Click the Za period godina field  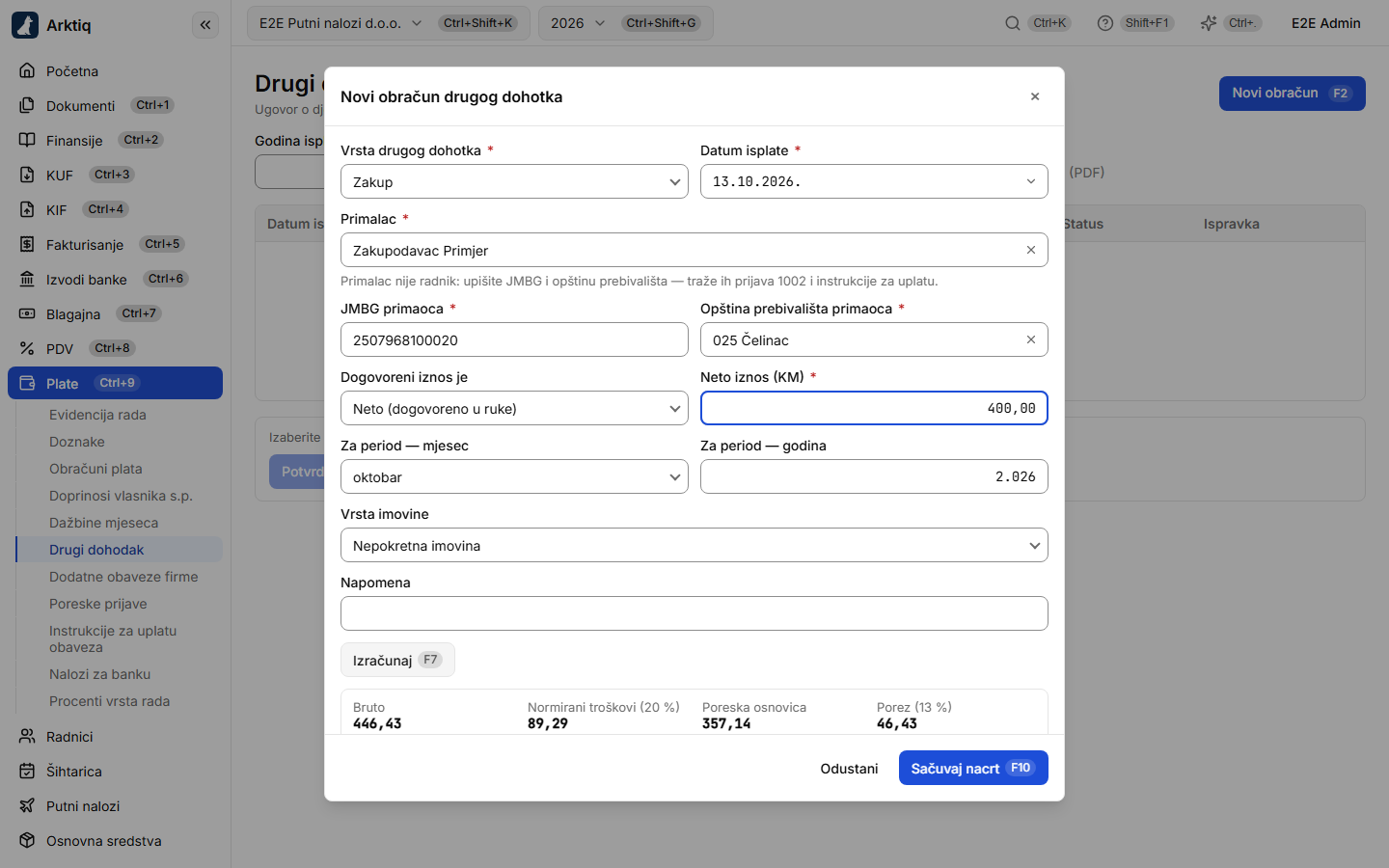coord(874,476)
